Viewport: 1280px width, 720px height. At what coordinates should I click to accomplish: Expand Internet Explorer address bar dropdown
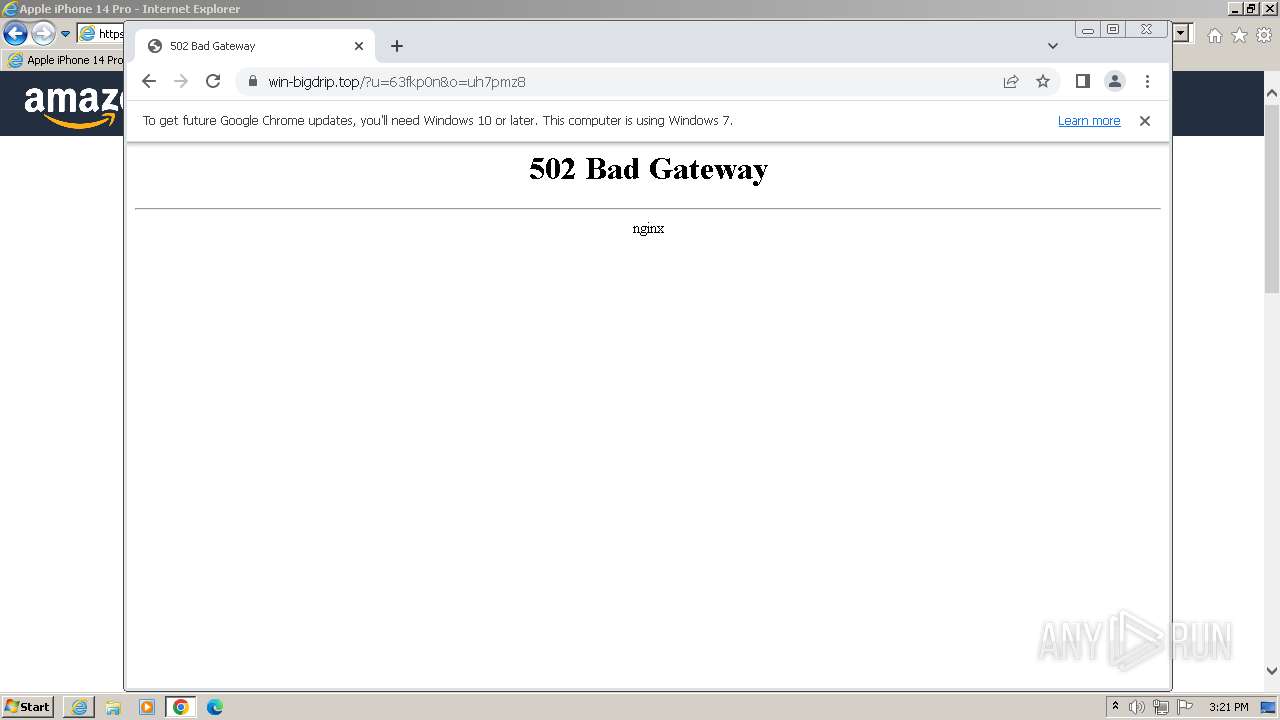pos(1182,33)
